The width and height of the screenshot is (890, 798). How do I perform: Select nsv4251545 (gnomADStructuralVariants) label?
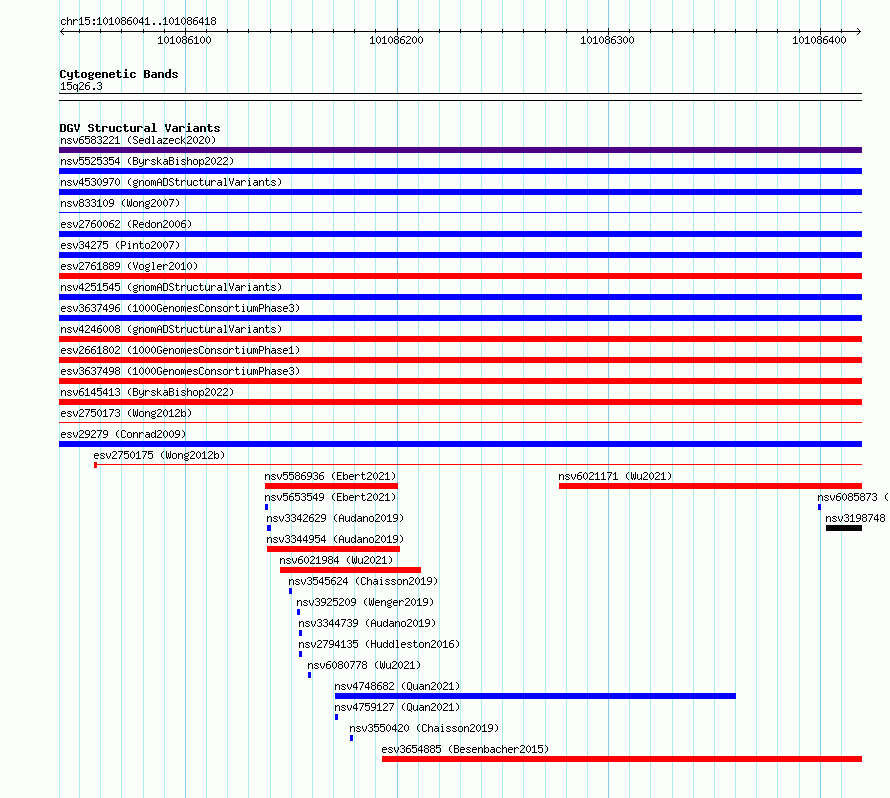[171, 287]
